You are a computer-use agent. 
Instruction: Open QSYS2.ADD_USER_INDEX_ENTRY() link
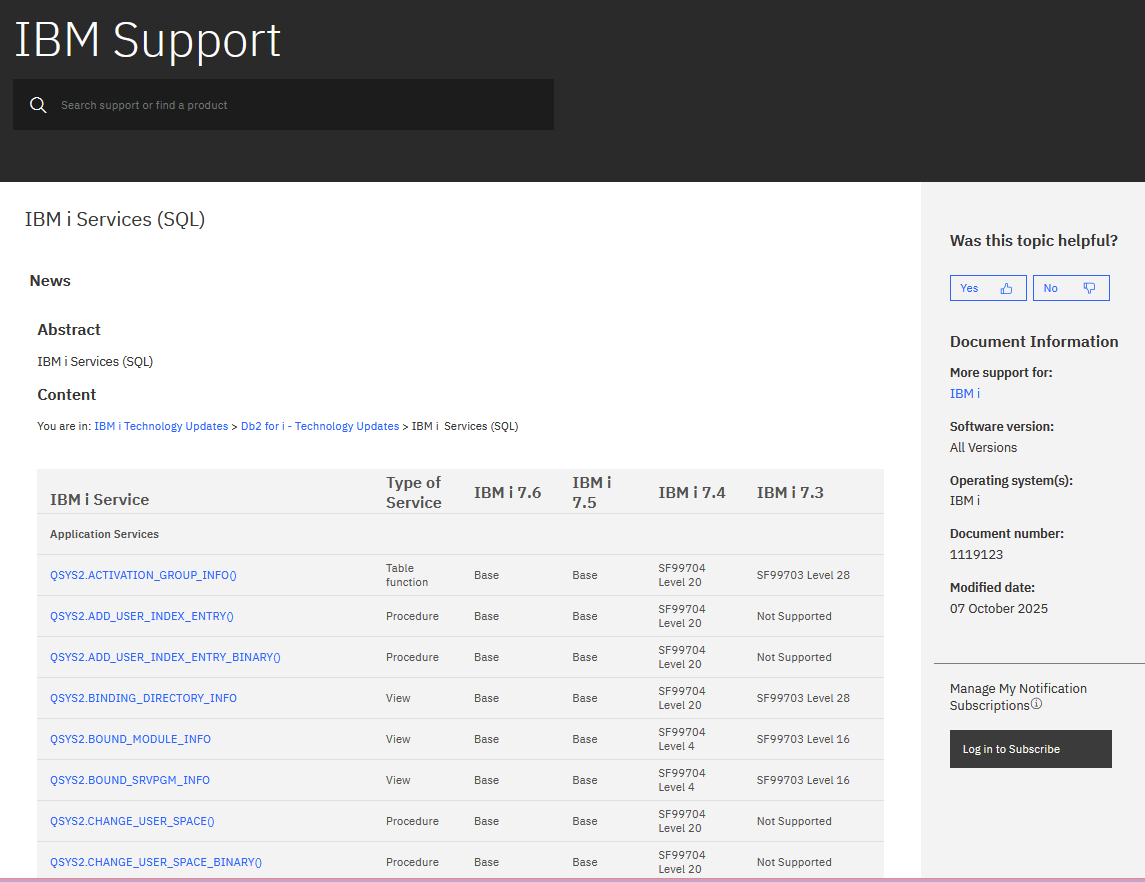coord(142,616)
